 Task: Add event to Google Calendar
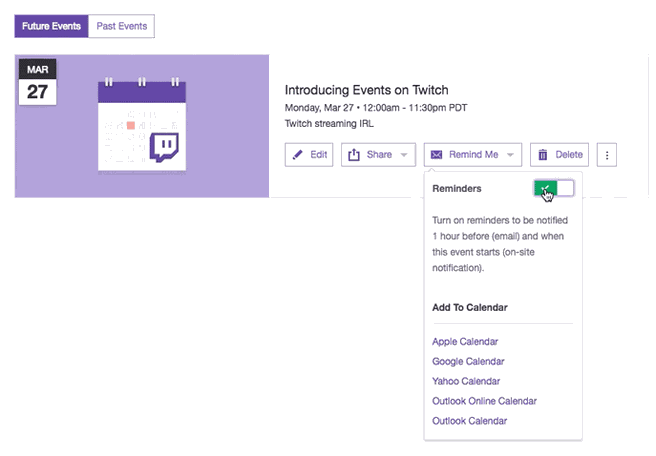tap(468, 361)
